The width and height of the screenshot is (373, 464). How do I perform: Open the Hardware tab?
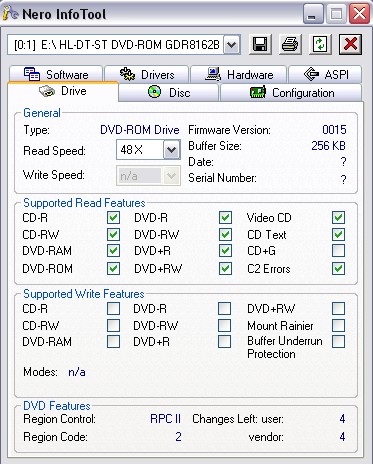239,74
